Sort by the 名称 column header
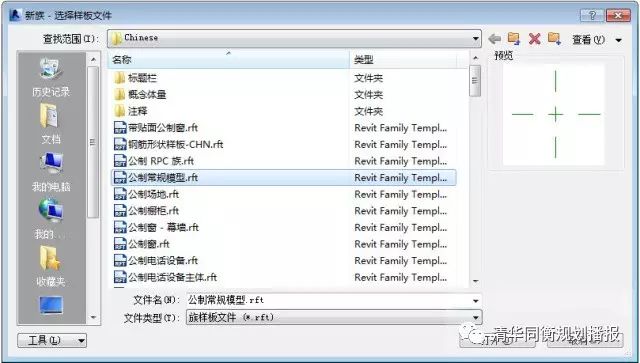 [x=229, y=60]
